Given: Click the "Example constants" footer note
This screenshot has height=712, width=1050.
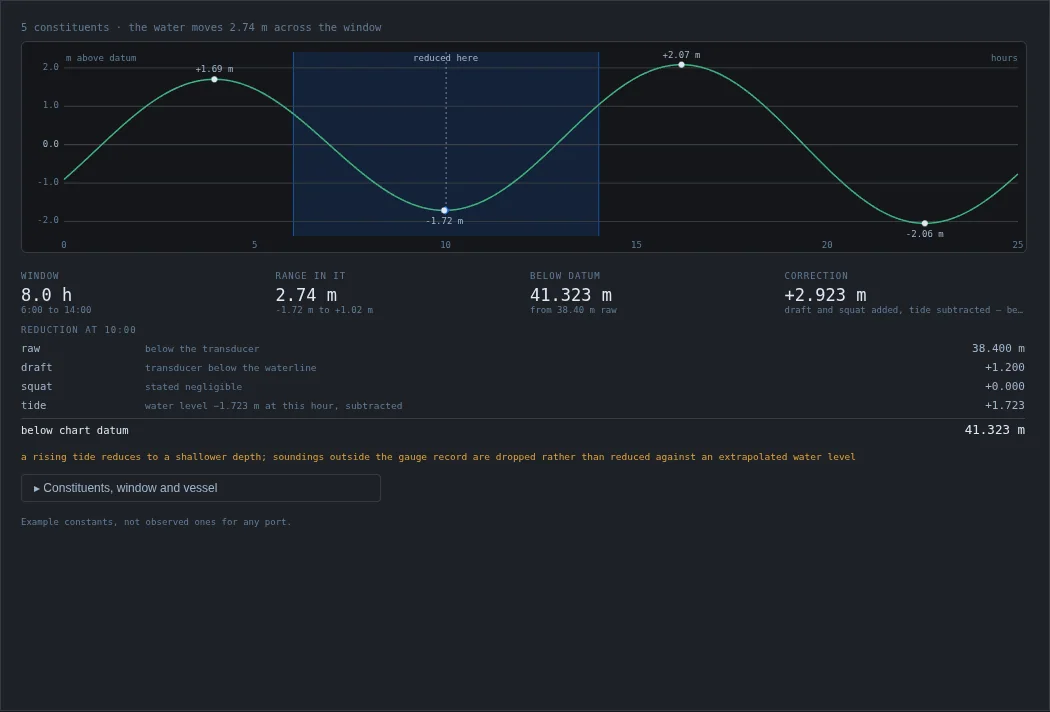Looking at the screenshot, I should coord(156,522).
